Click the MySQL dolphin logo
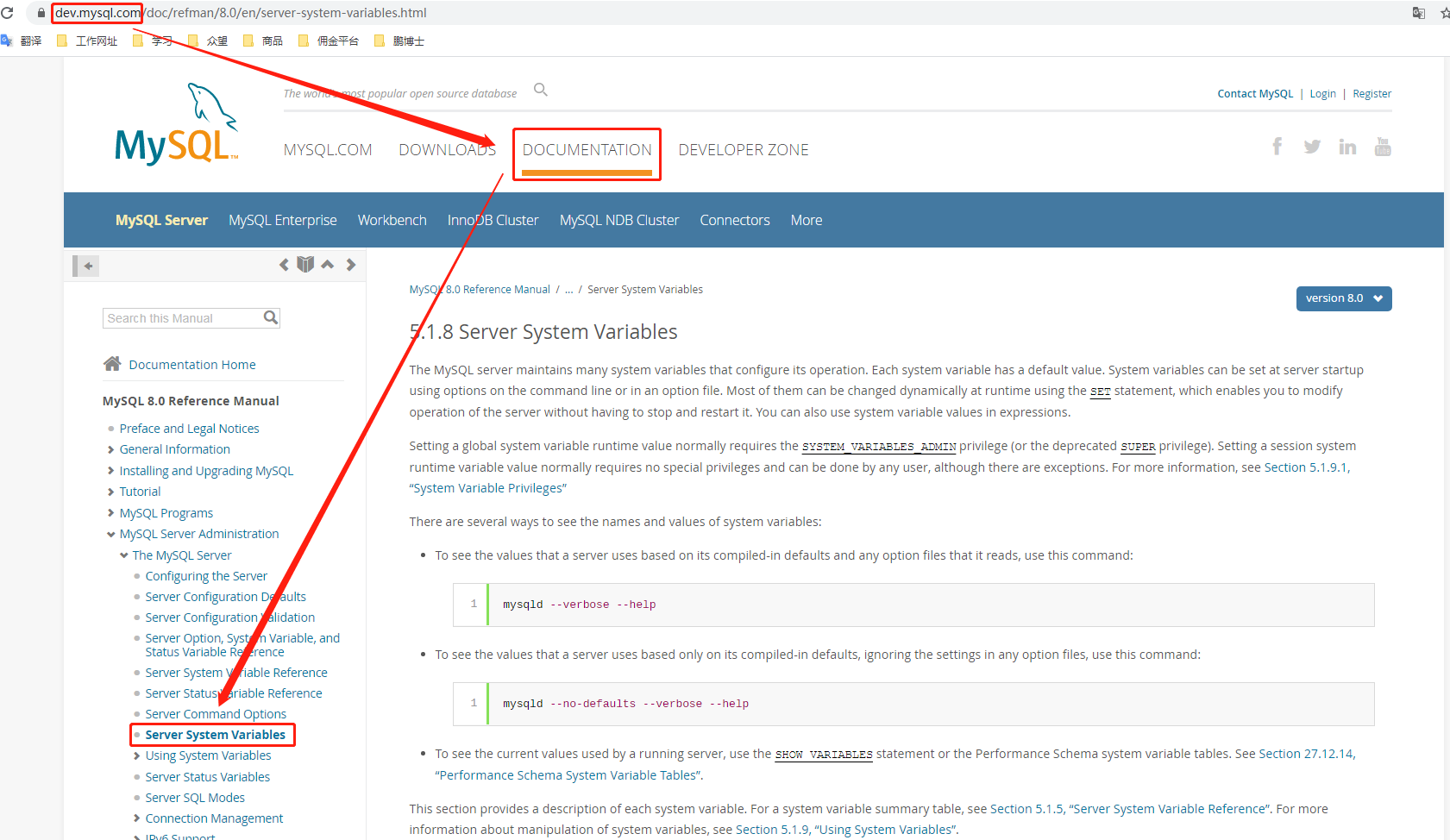Viewport: 1450px width, 840px height. click(176, 125)
